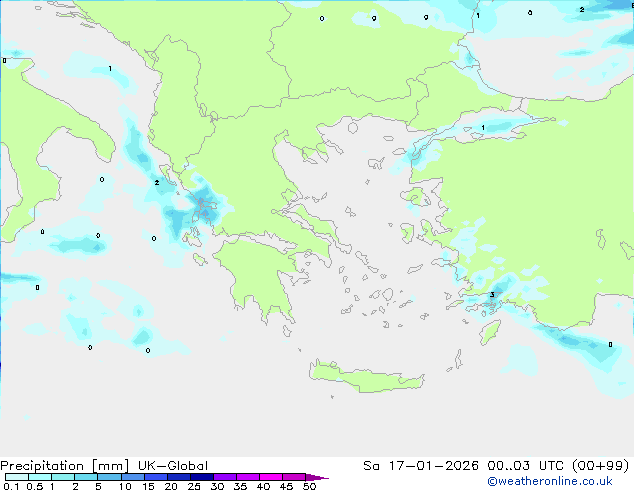Select the '45' legend scale label
Viewport: 634px width, 490px height.
coord(286,486)
